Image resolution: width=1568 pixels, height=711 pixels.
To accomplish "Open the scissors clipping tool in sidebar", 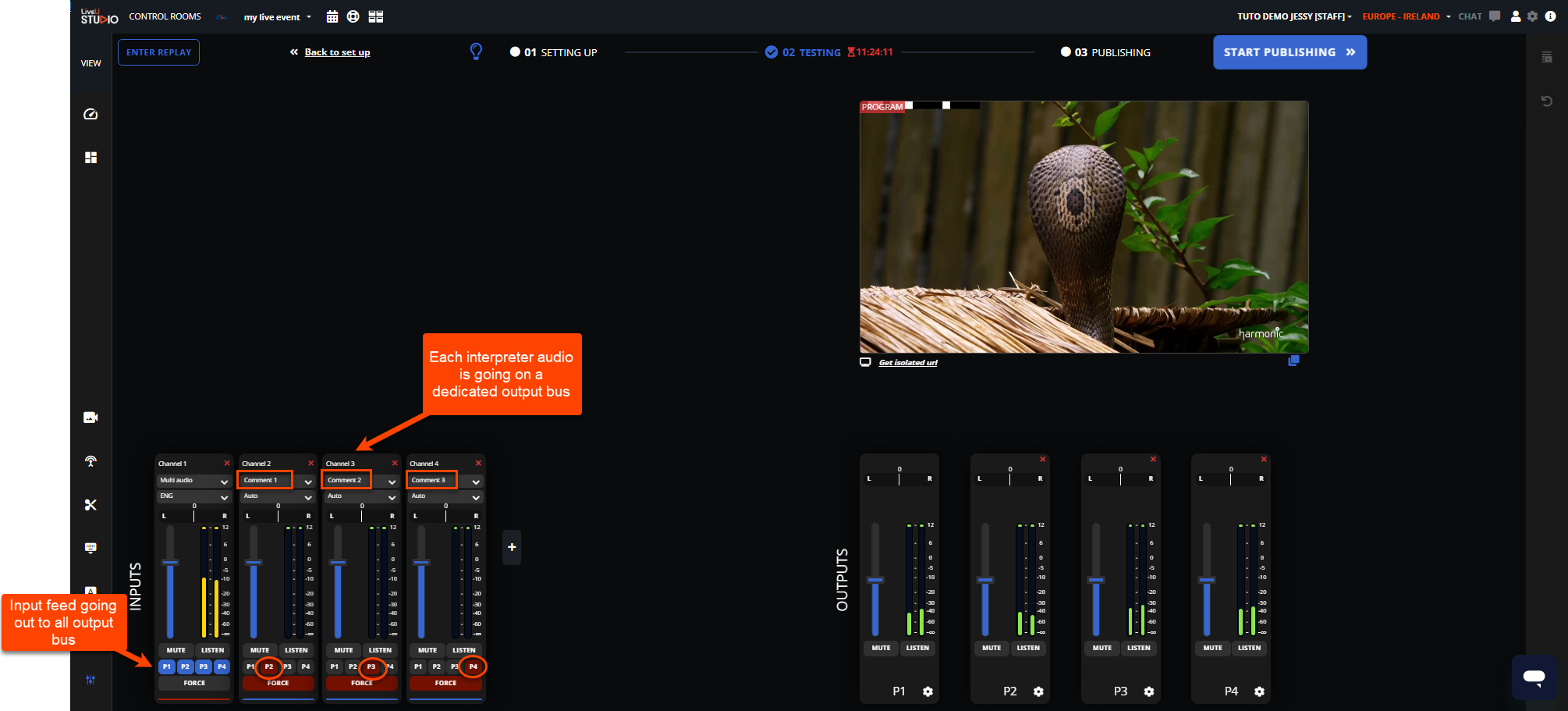I will coord(90,505).
